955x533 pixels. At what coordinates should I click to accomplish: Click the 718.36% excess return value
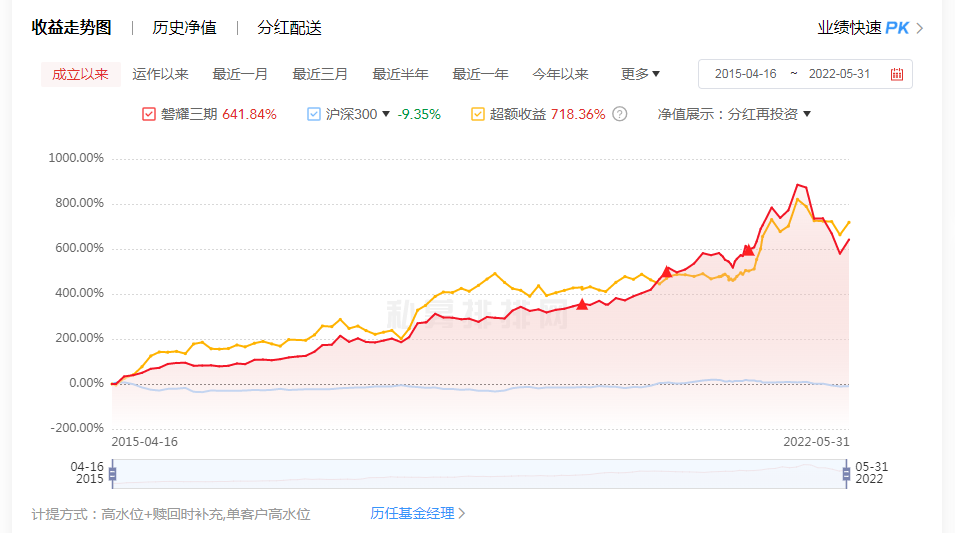pos(578,114)
